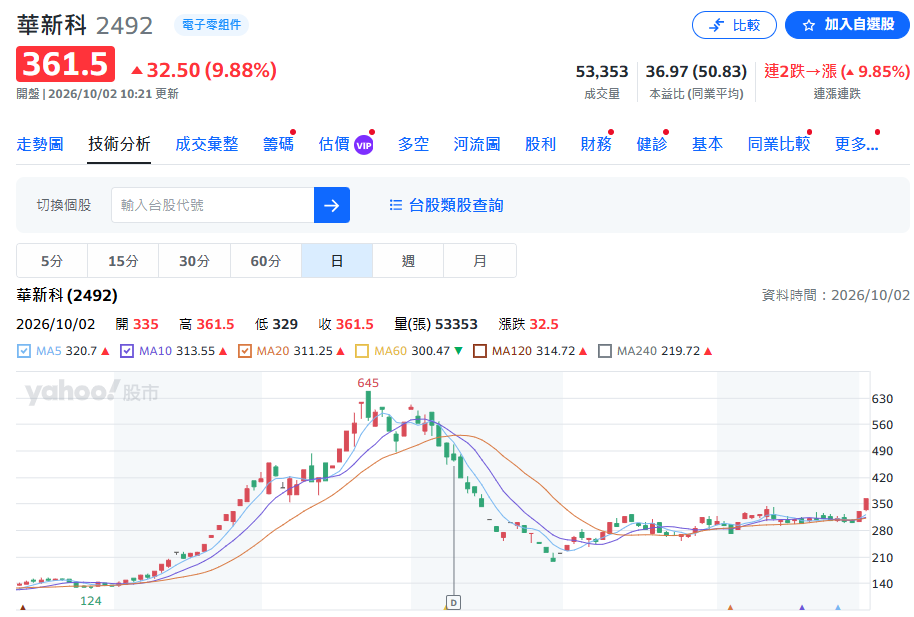Switch to the 走勢圖 tab
Image resolution: width=914 pixels, height=617 pixels.
40,144
